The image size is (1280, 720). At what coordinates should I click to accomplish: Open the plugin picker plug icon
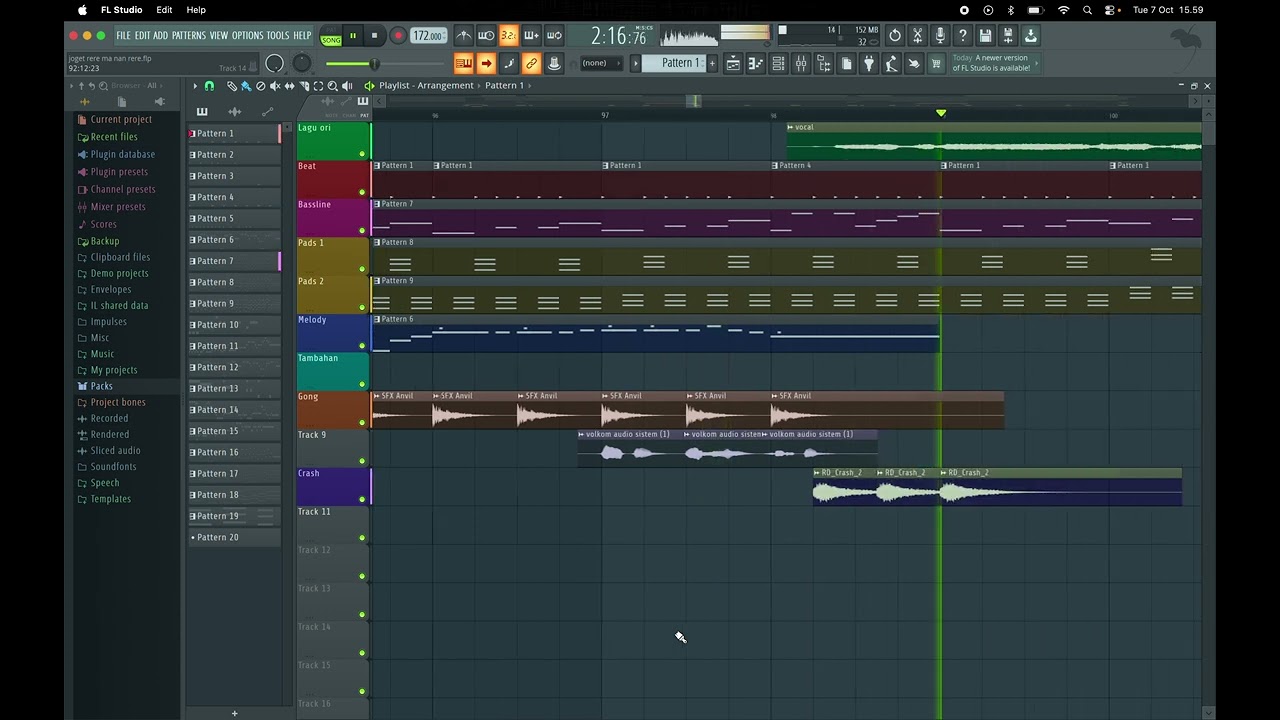pyautogui.click(x=868, y=64)
